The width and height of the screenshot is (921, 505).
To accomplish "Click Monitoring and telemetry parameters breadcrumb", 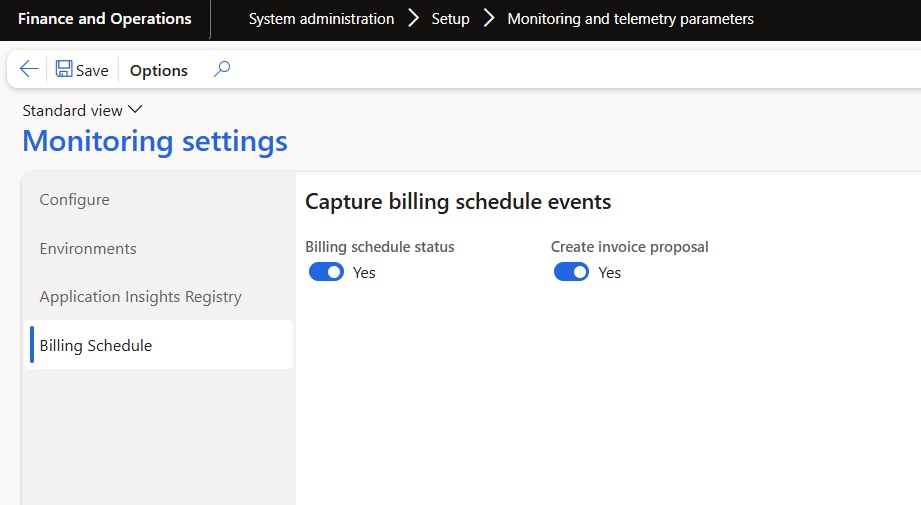I will [x=630, y=19].
